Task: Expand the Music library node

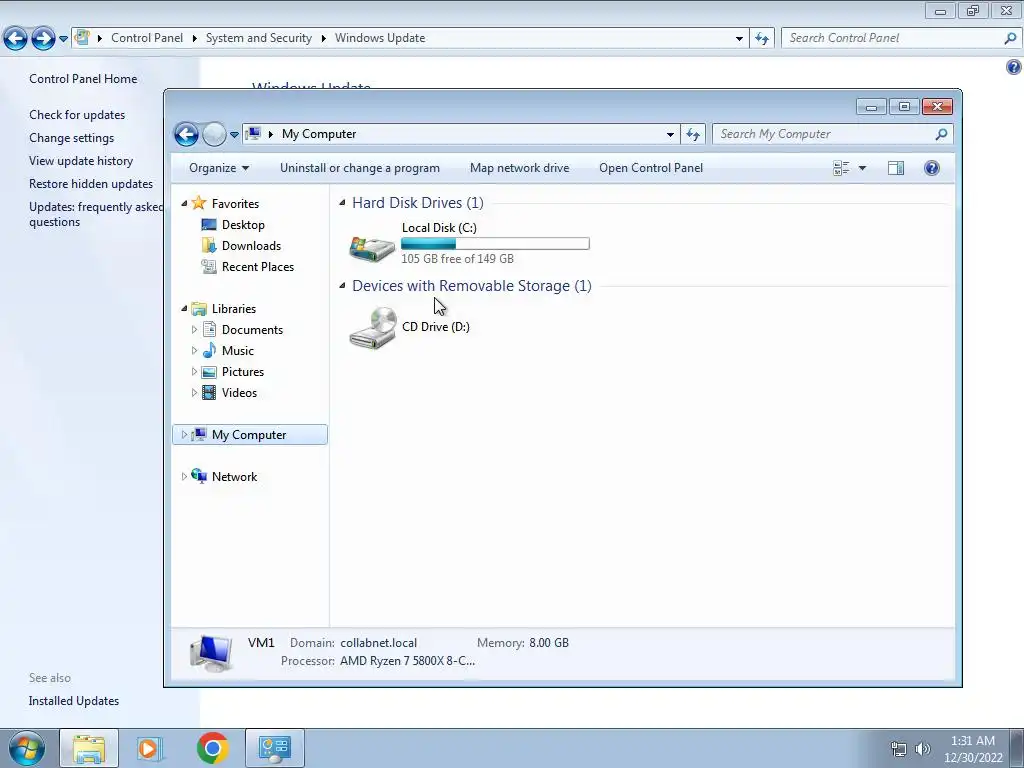Action: pyautogui.click(x=194, y=351)
